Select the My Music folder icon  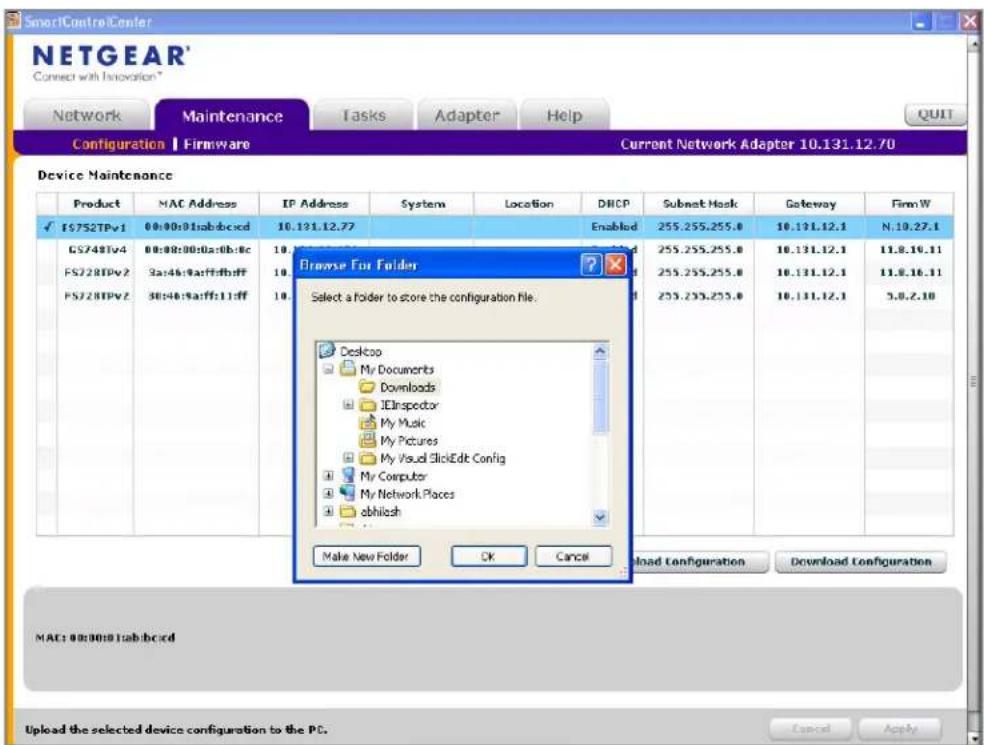coord(367,422)
